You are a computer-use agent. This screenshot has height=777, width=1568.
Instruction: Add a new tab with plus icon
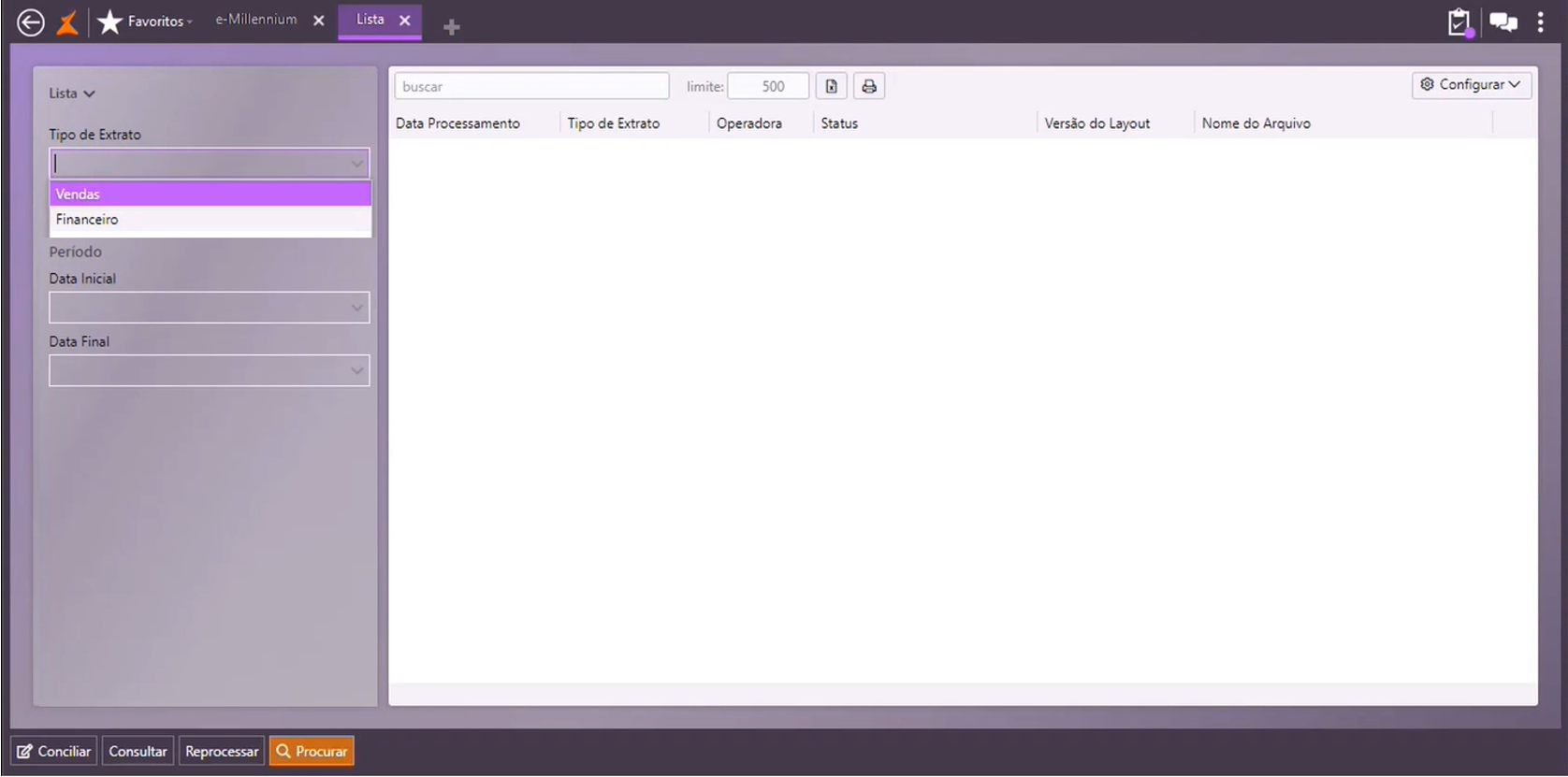tap(451, 27)
